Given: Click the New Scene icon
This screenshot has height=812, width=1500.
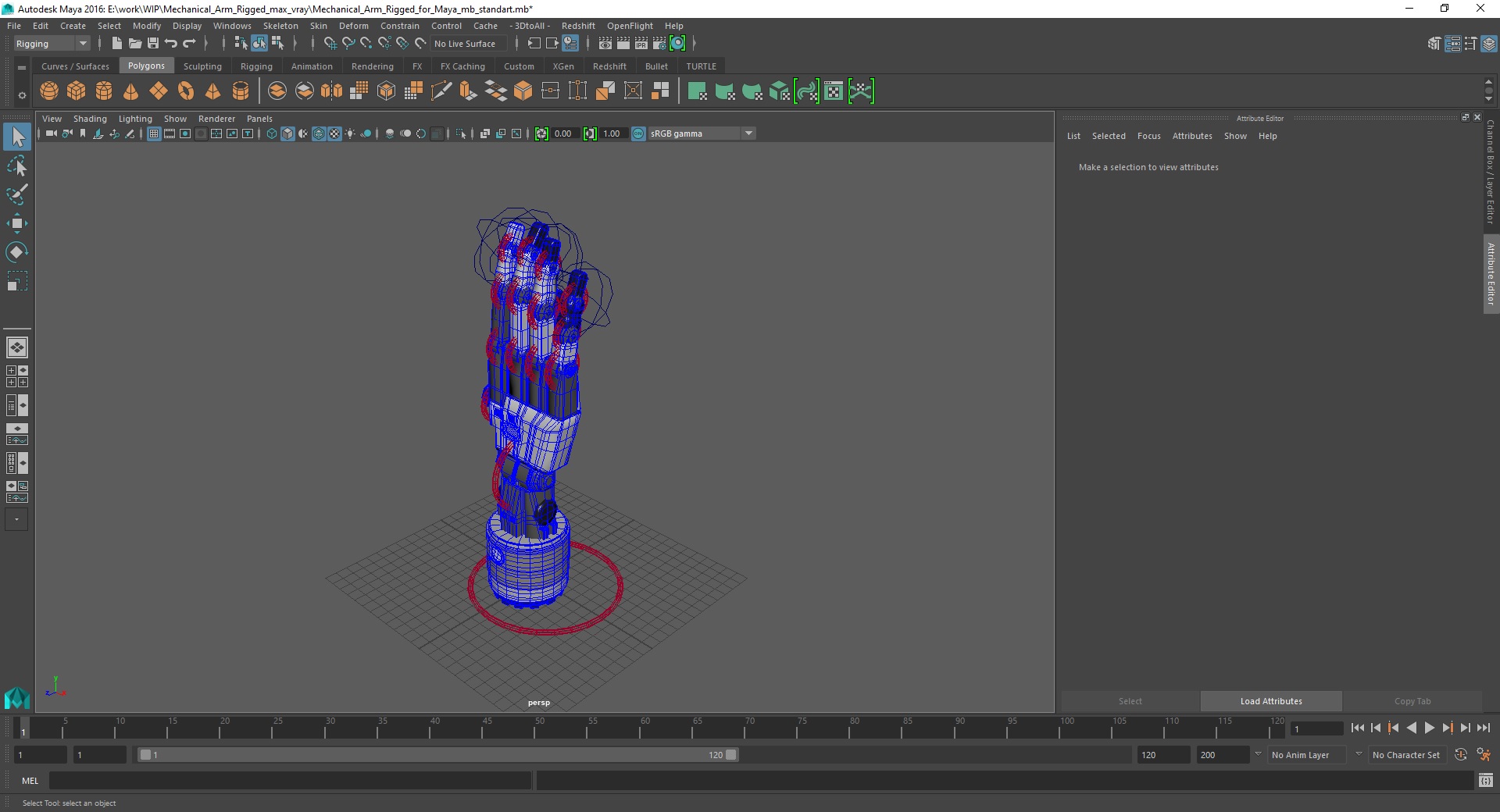Looking at the screenshot, I should 116,44.
